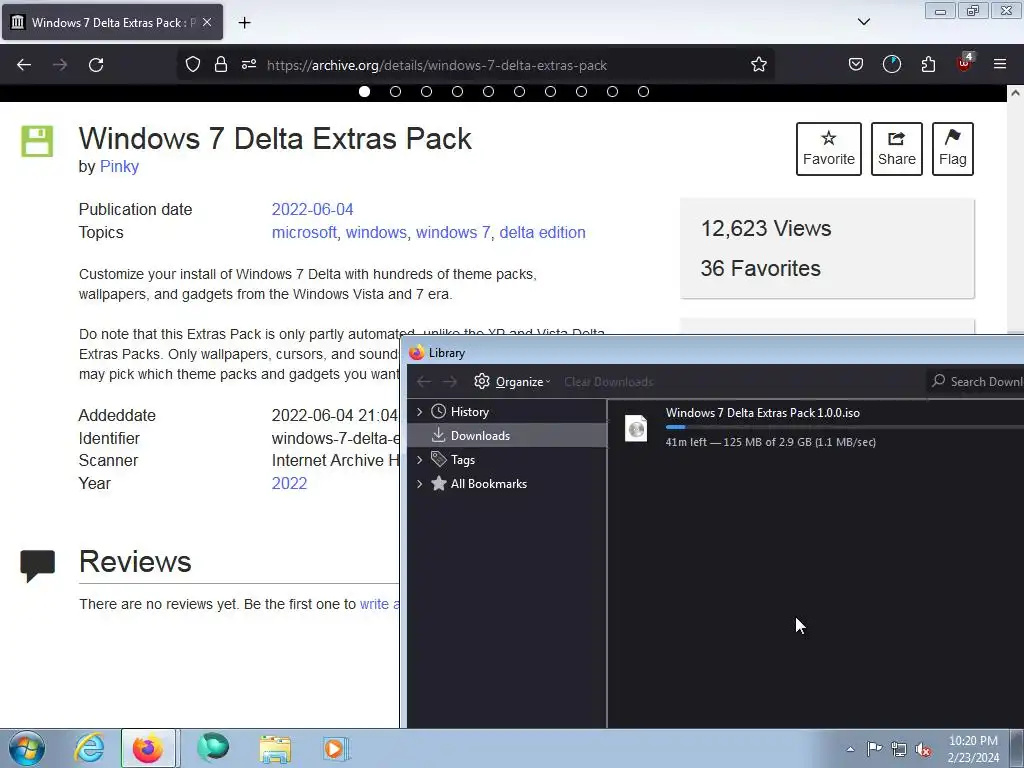Select the fifth carousel dot
The image size is (1024, 768).
click(488, 91)
